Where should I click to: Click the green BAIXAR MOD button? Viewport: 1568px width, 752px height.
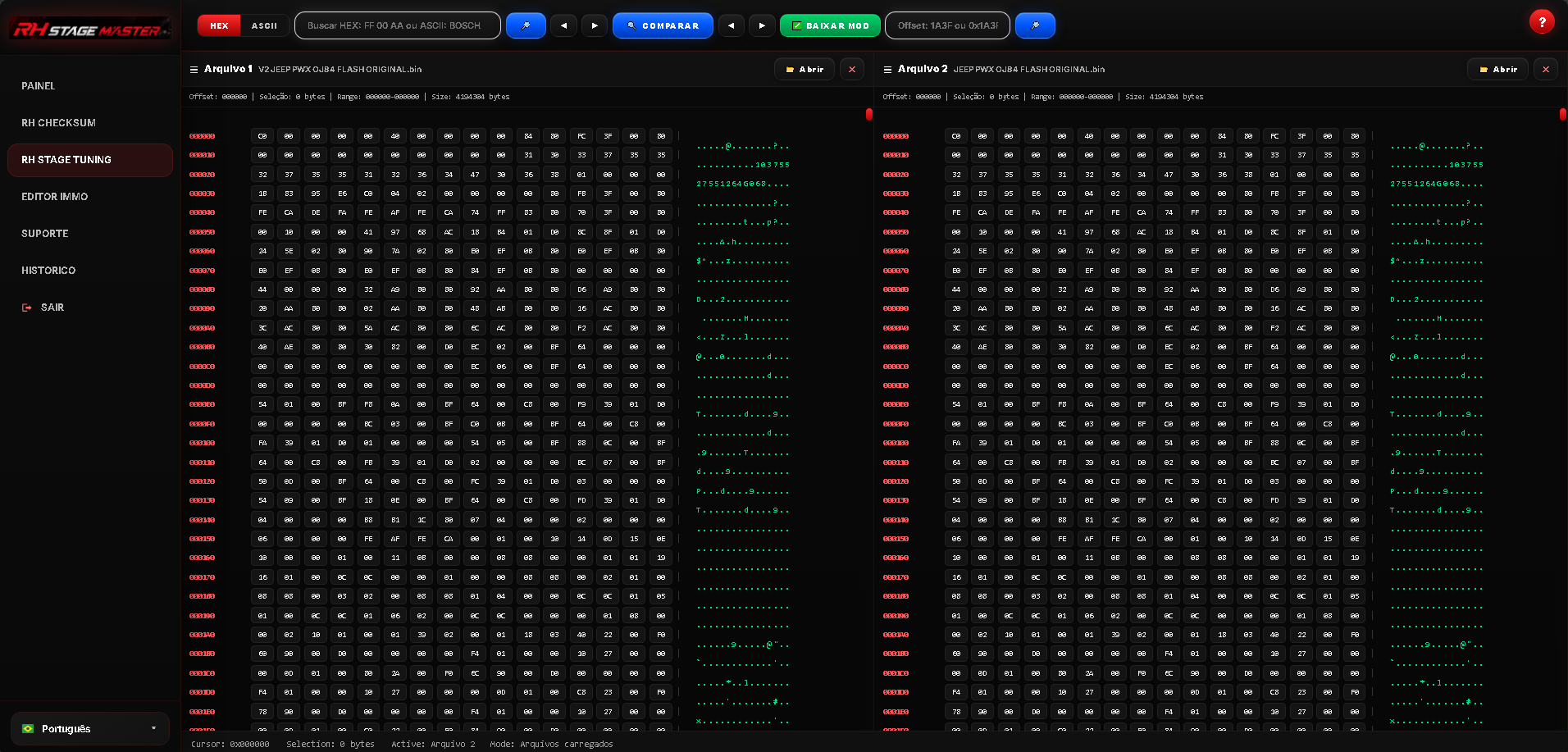point(830,25)
